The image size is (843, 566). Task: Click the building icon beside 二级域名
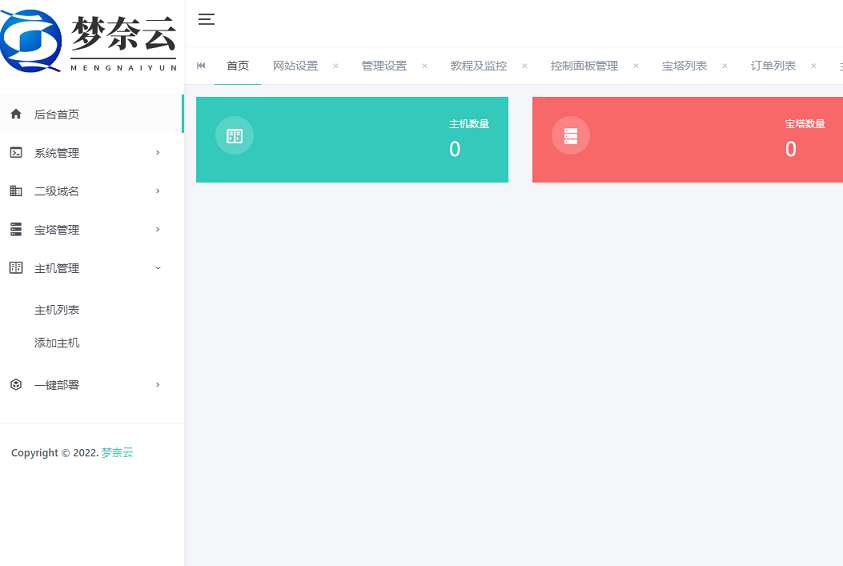16,191
